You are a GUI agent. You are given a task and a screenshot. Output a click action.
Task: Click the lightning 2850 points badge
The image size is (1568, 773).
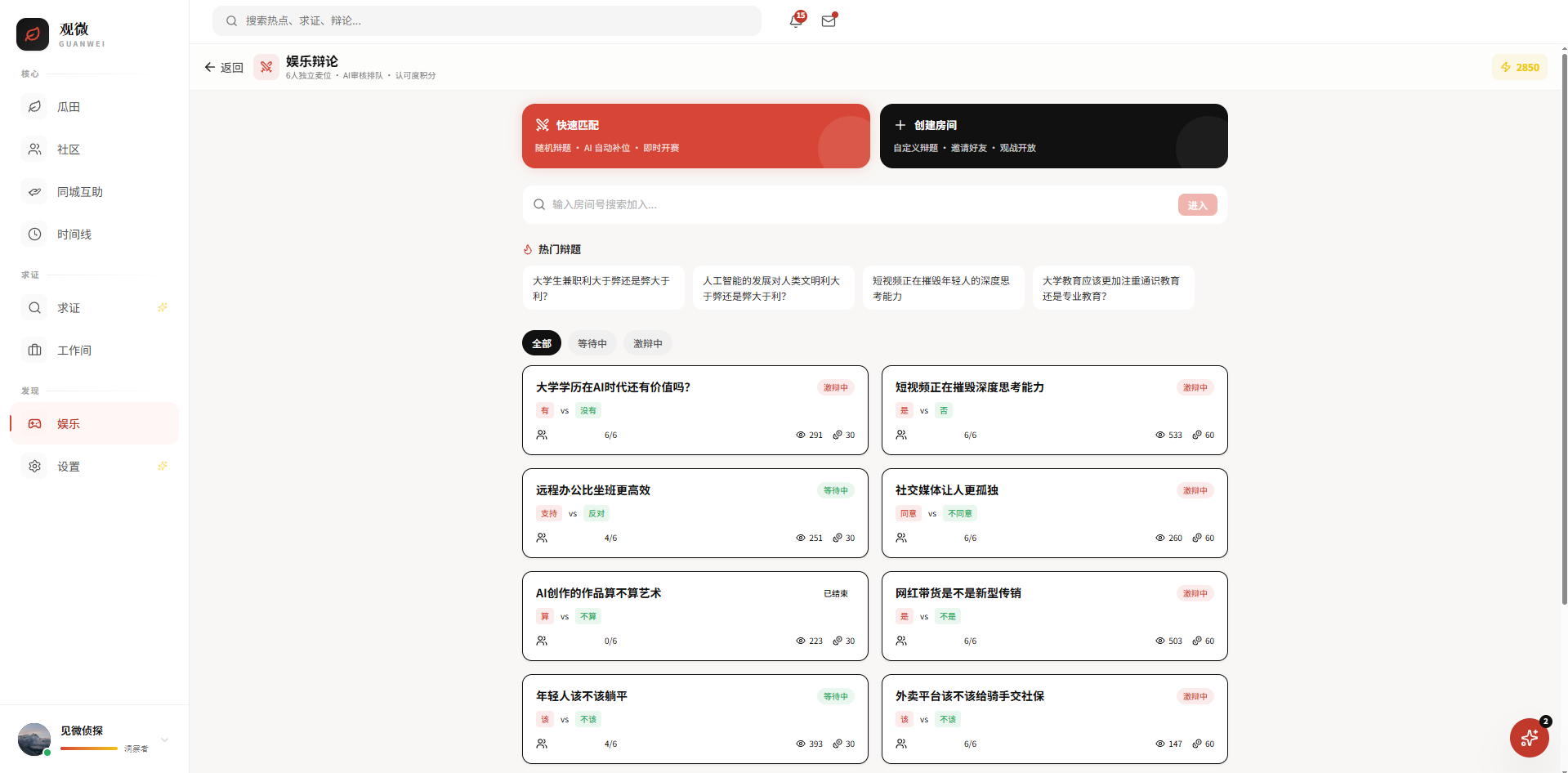click(x=1520, y=67)
